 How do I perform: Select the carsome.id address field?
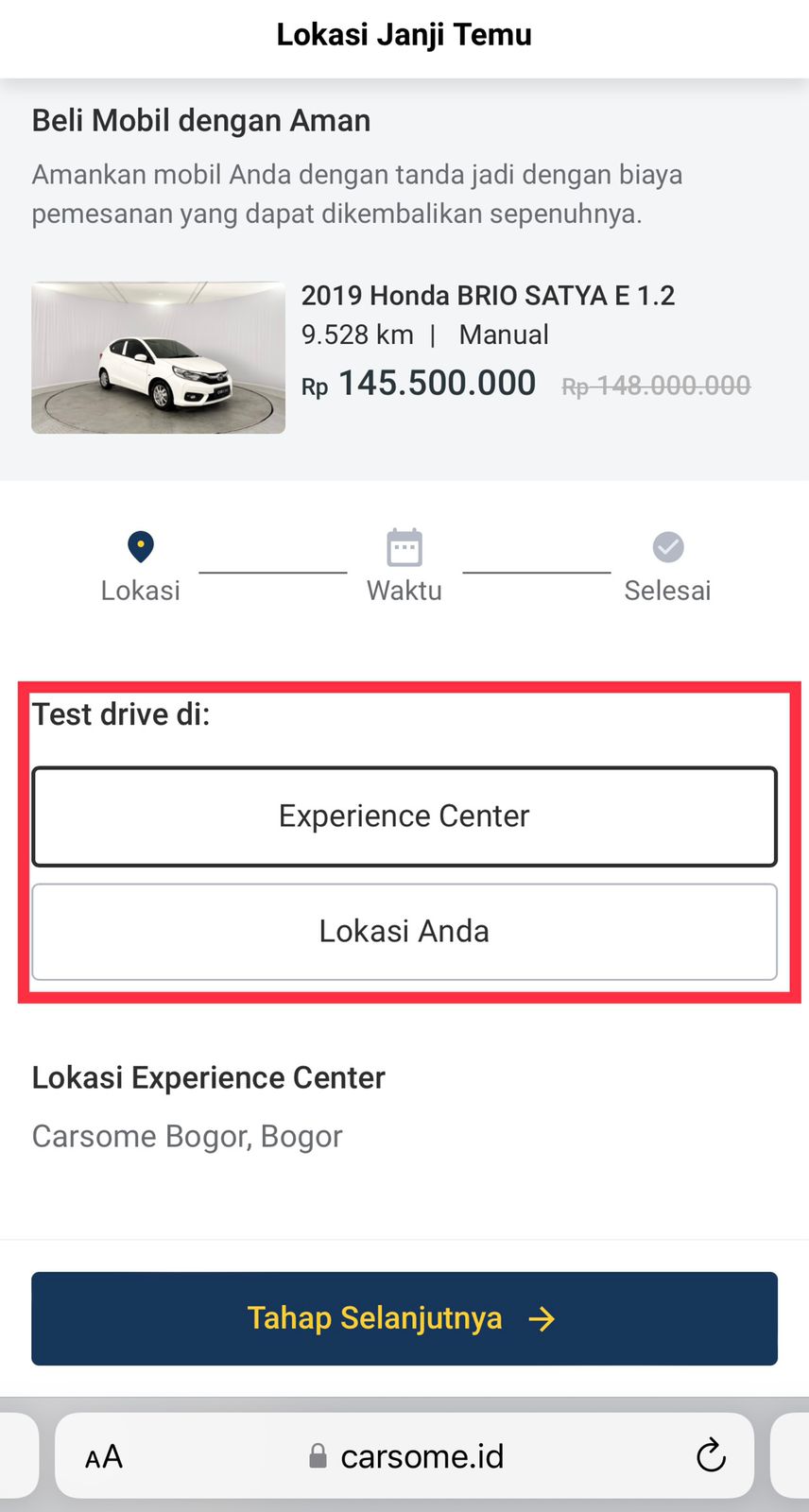tap(422, 1456)
